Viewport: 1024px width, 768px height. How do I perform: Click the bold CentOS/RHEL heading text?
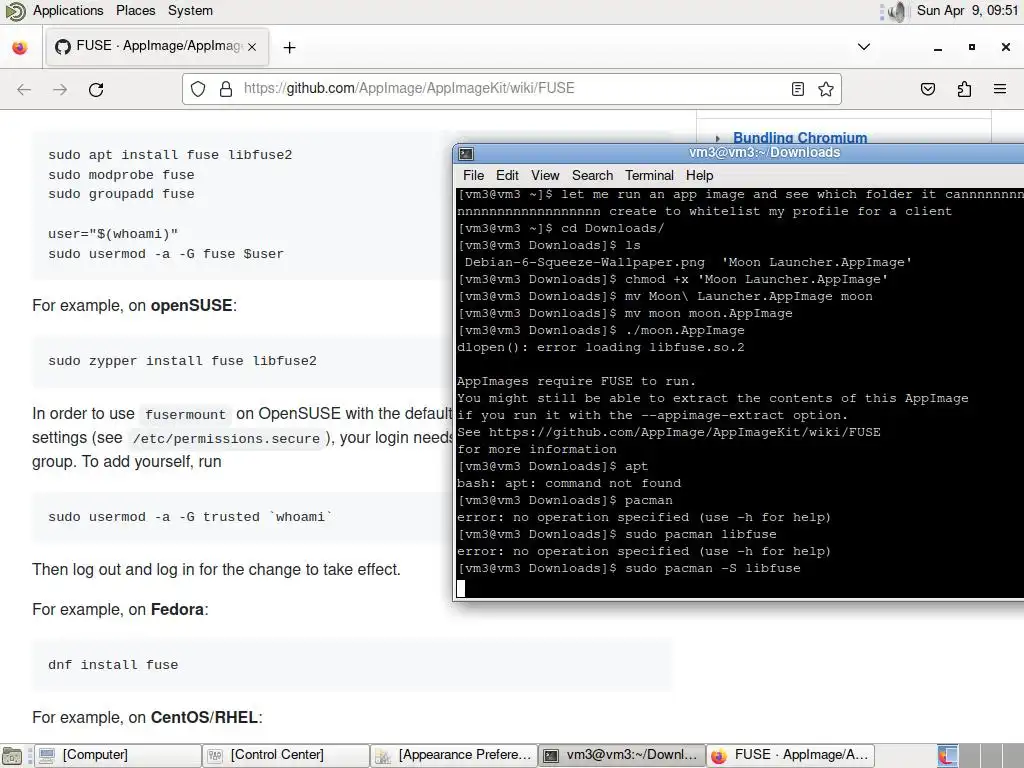click(204, 717)
